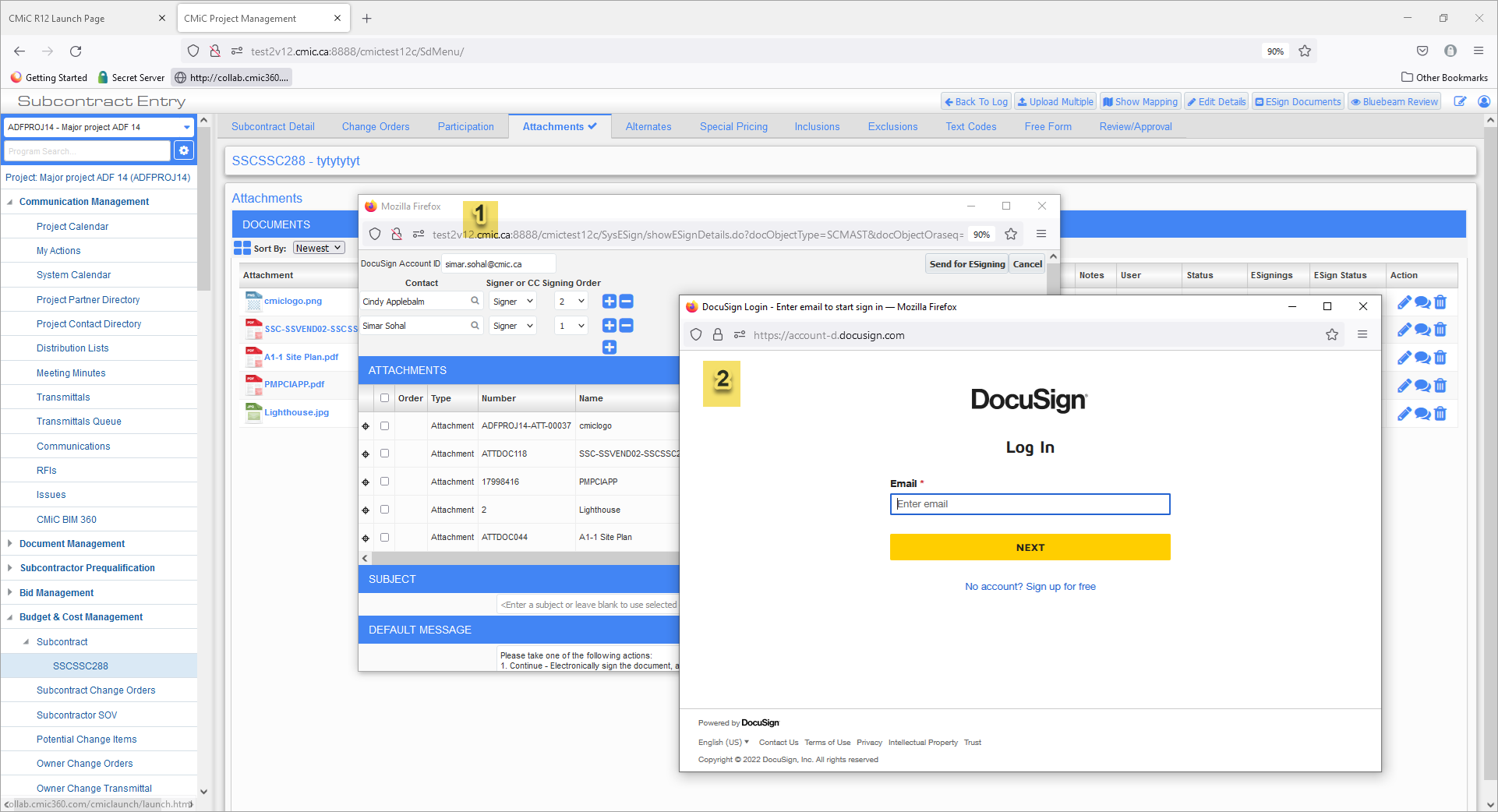1498x812 pixels.
Task: Click the DocuSign email entry field
Action: 1030,504
